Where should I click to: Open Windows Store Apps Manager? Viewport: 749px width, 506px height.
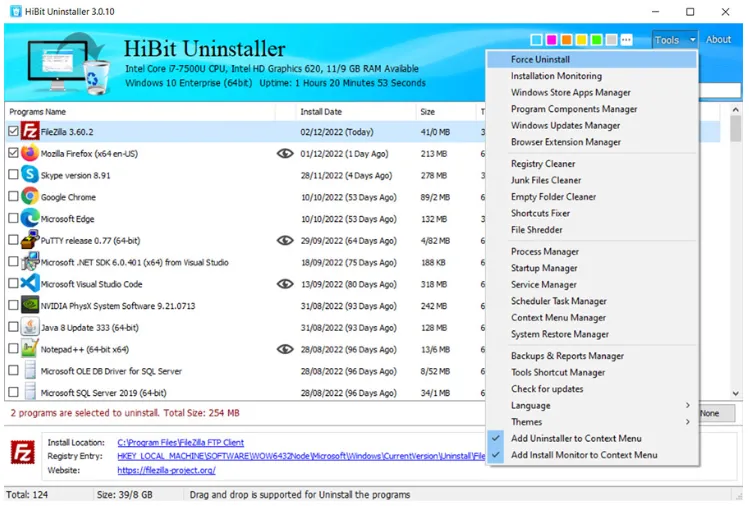(x=592, y=92)
